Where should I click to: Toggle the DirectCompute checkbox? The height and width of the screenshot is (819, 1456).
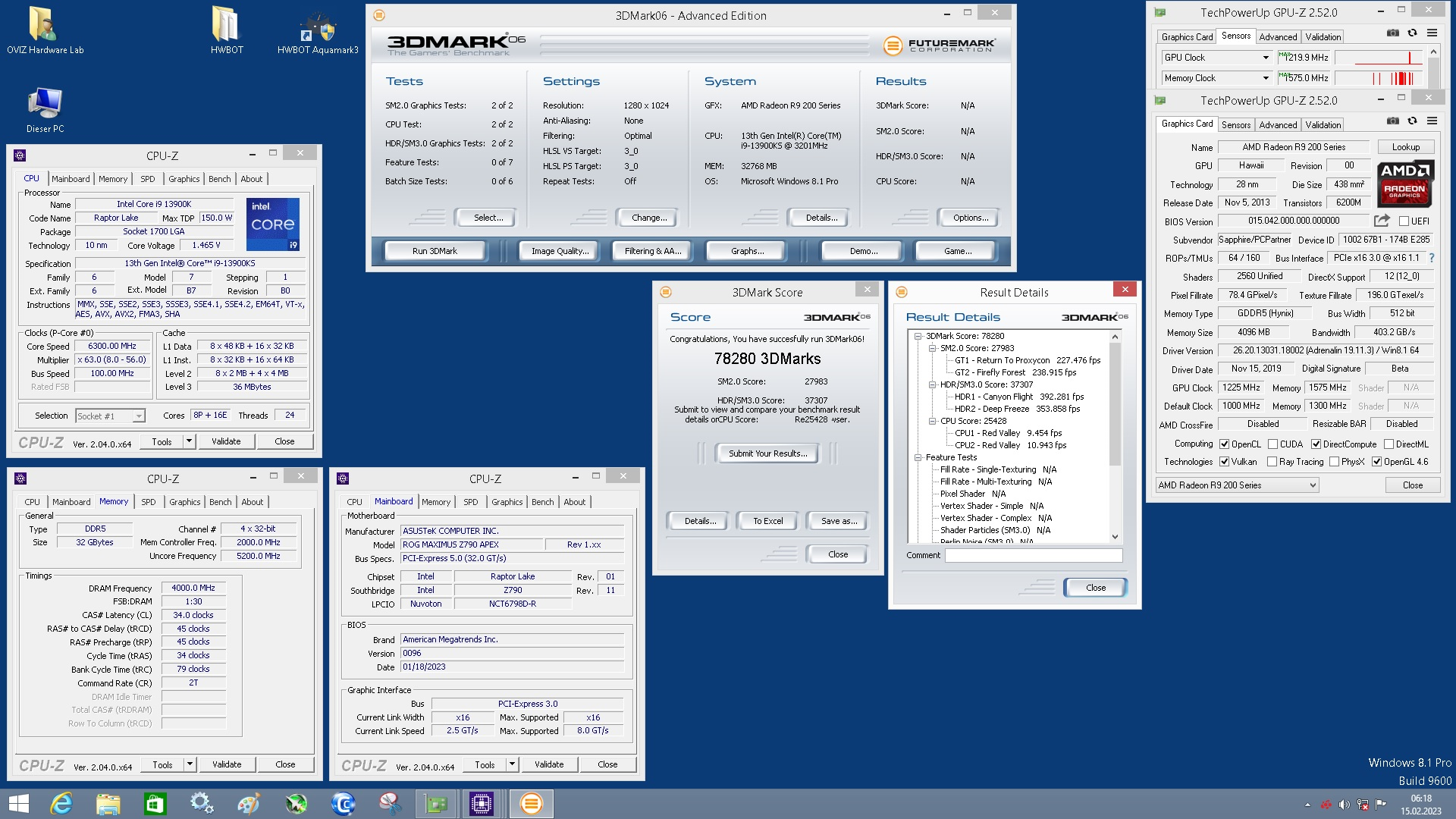(x=1316, y=444)
